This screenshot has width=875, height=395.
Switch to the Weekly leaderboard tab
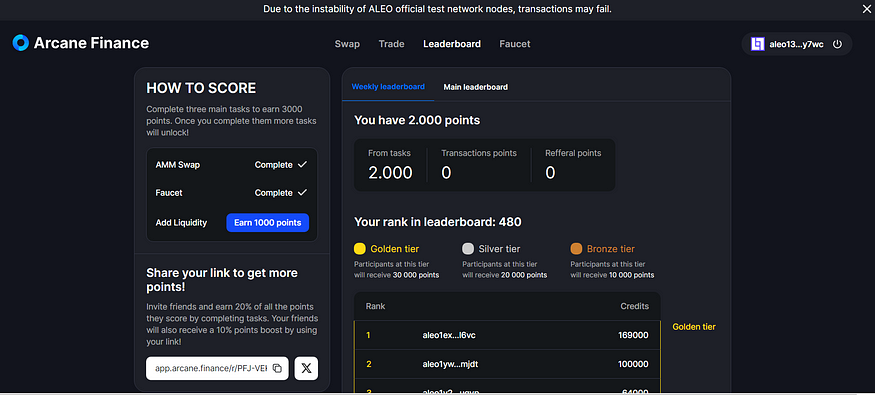coord(388,86)
